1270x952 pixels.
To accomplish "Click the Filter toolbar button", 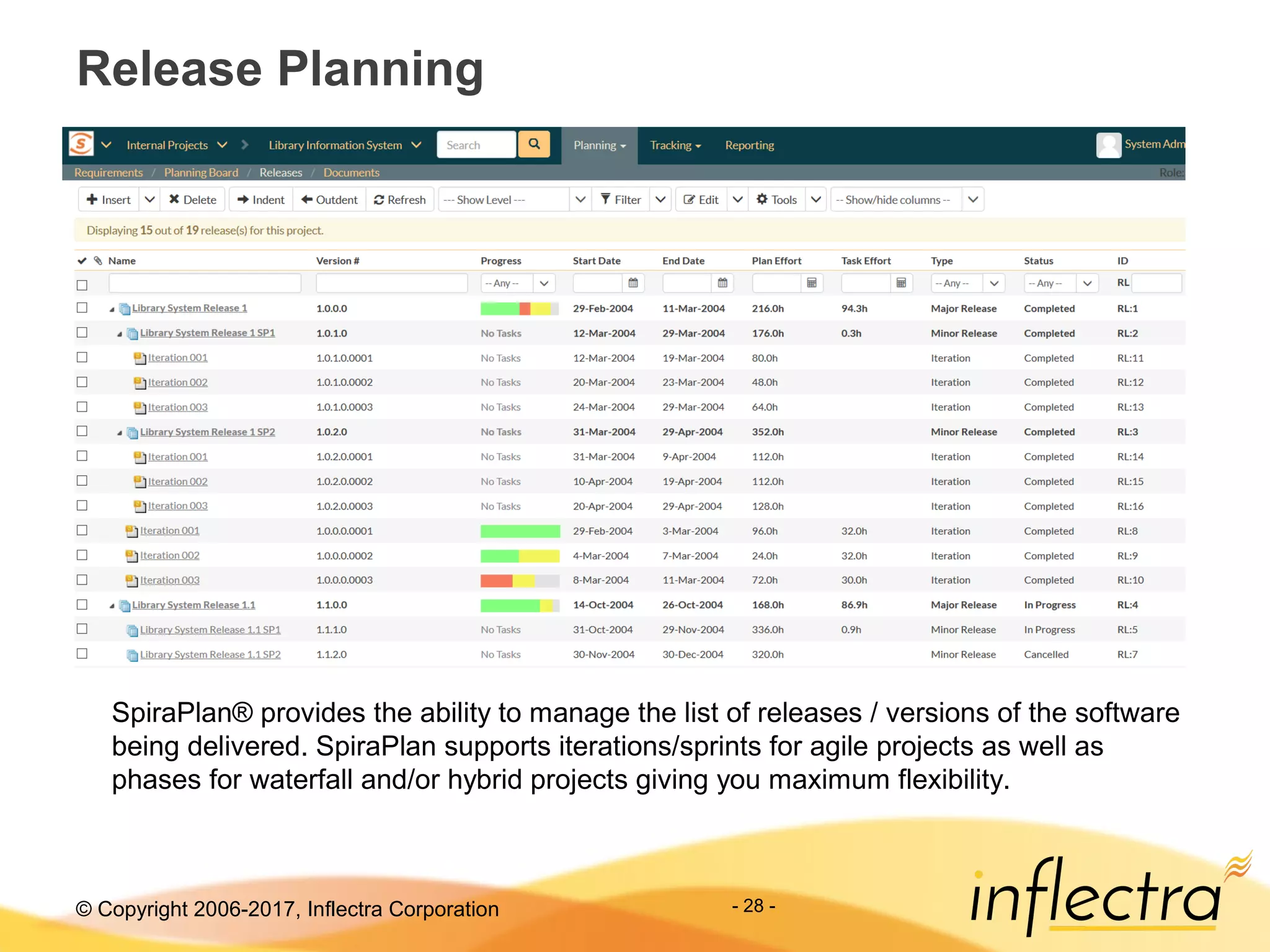I will coord(621,200).
